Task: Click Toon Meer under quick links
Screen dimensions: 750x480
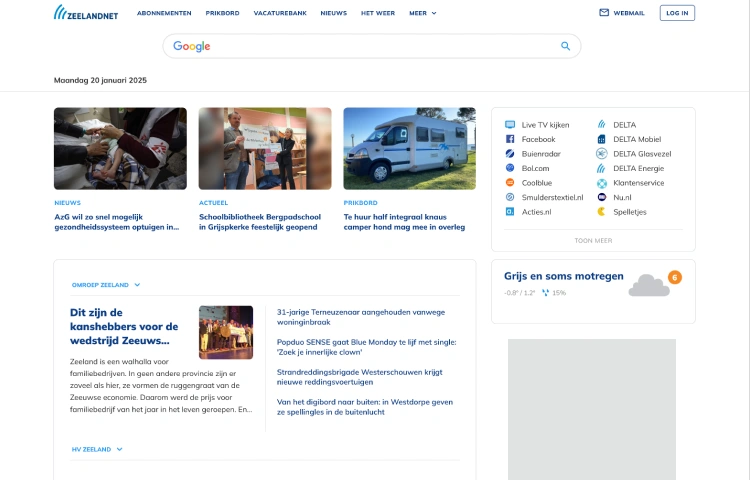Action: [593, 240]
